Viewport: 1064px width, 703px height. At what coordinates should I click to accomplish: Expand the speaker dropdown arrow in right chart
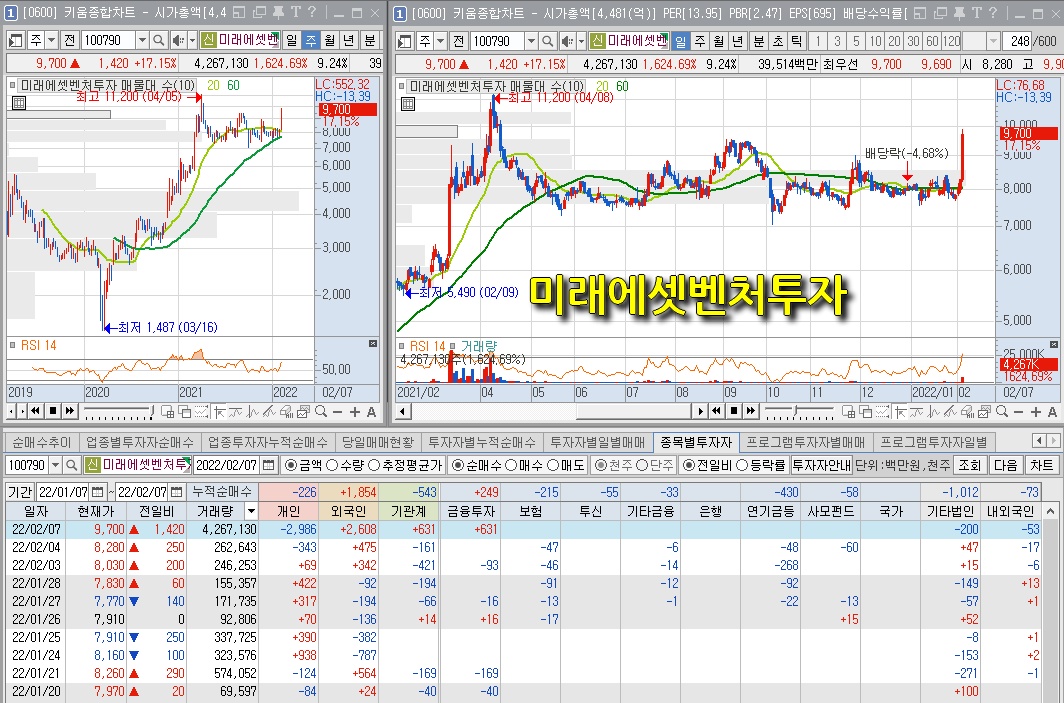581,41
